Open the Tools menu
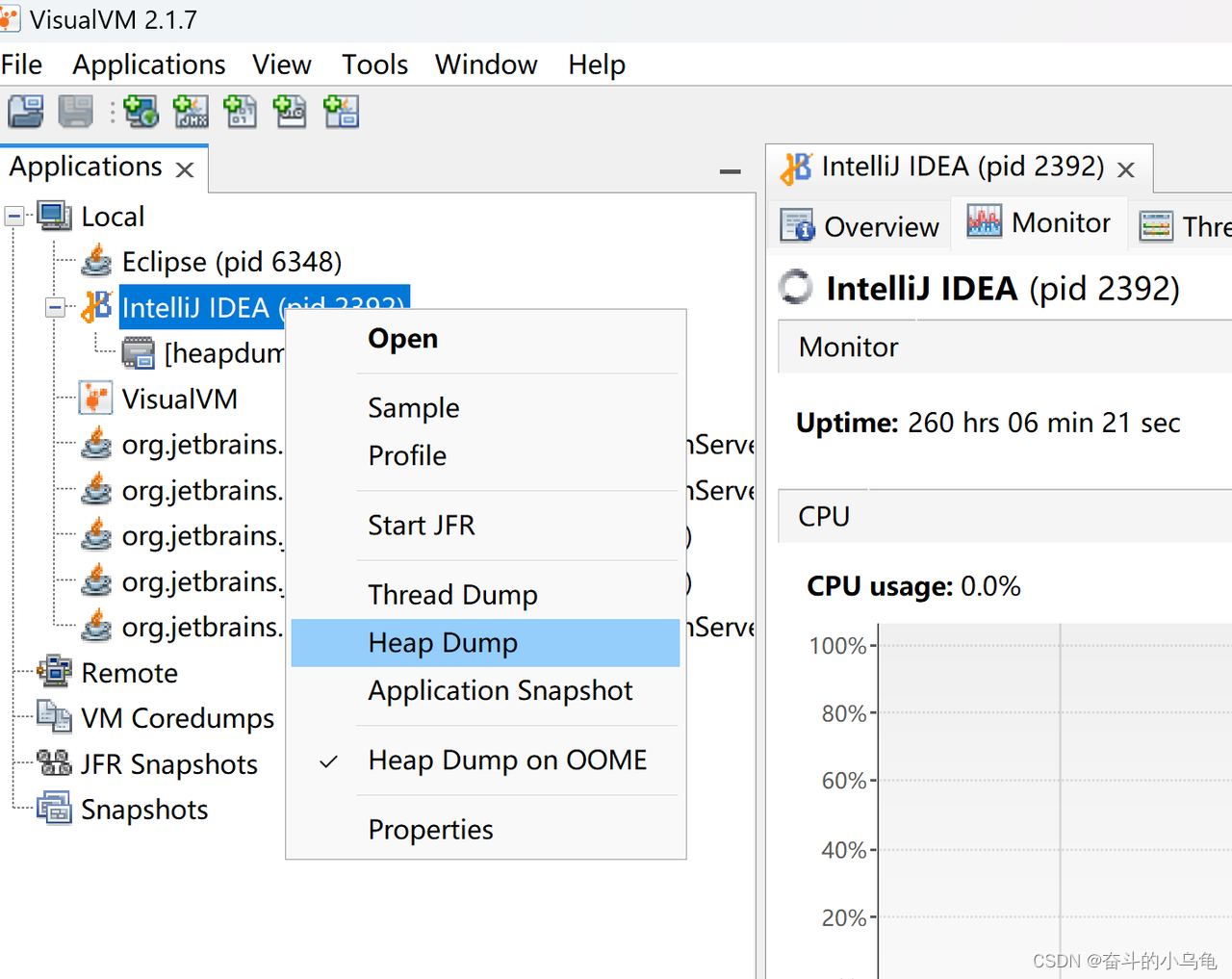The width and height of the screenshot is (1232, 979). 375,64
